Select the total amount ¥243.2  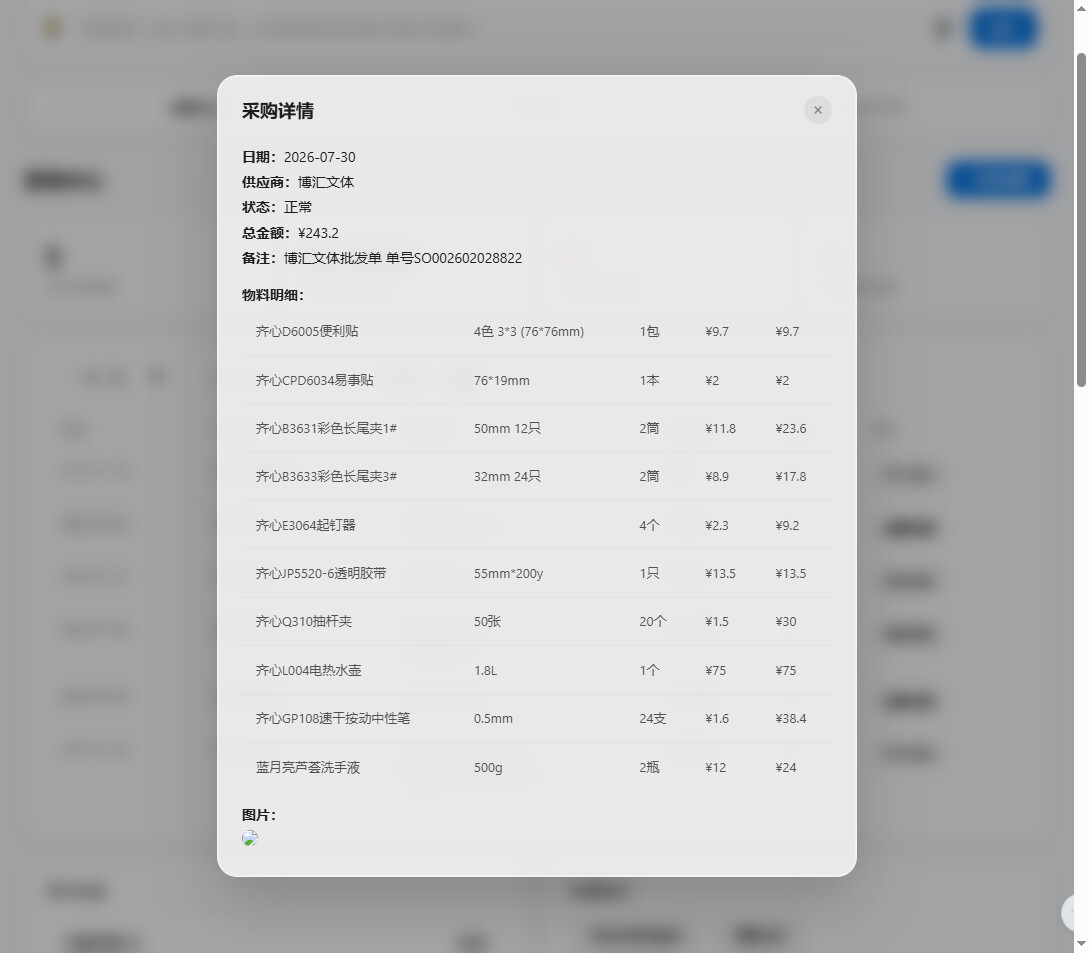click(318, 233)
